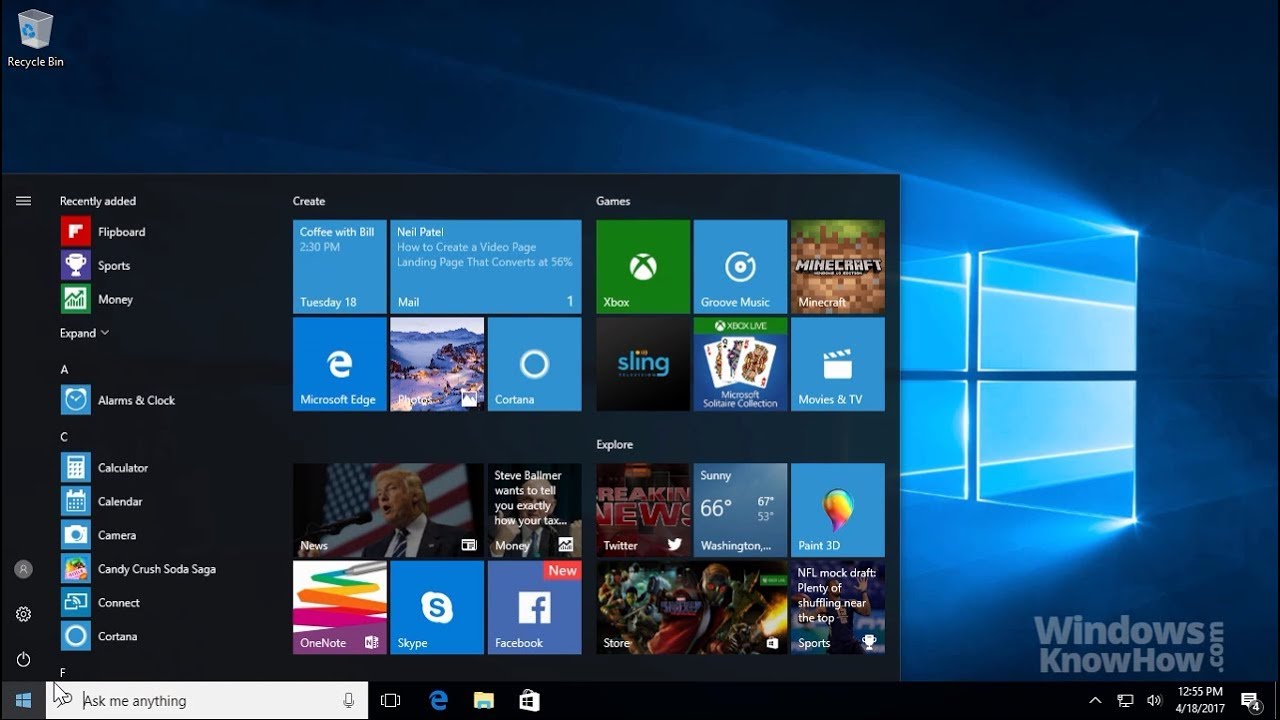Viewport: 1280px width, 720px height.
Task: Open Task View on the taskbar
Action: pyautogui.click(x=391, y=701)
